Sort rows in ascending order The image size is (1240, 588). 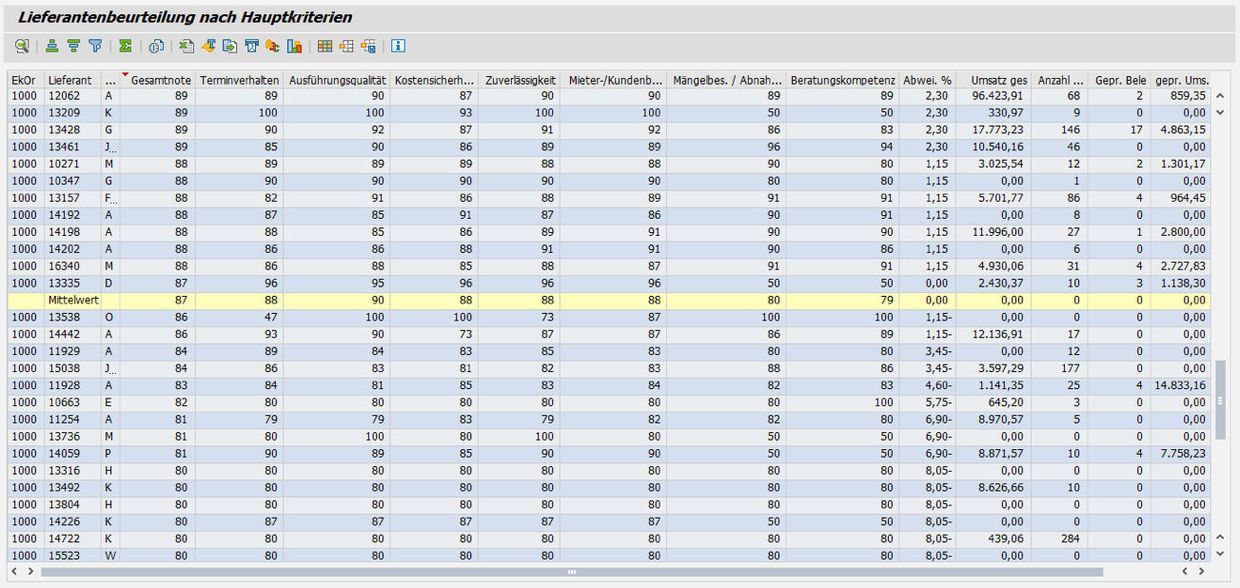52,46
